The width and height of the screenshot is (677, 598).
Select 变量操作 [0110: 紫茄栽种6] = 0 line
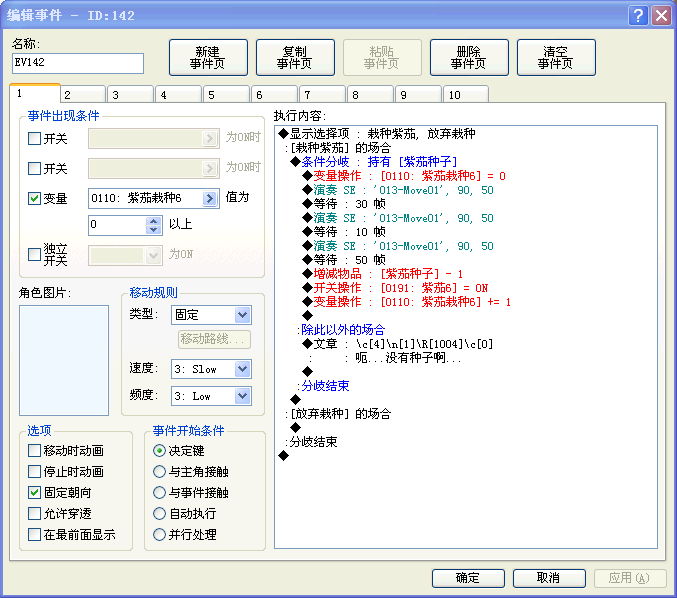point(404,176)
